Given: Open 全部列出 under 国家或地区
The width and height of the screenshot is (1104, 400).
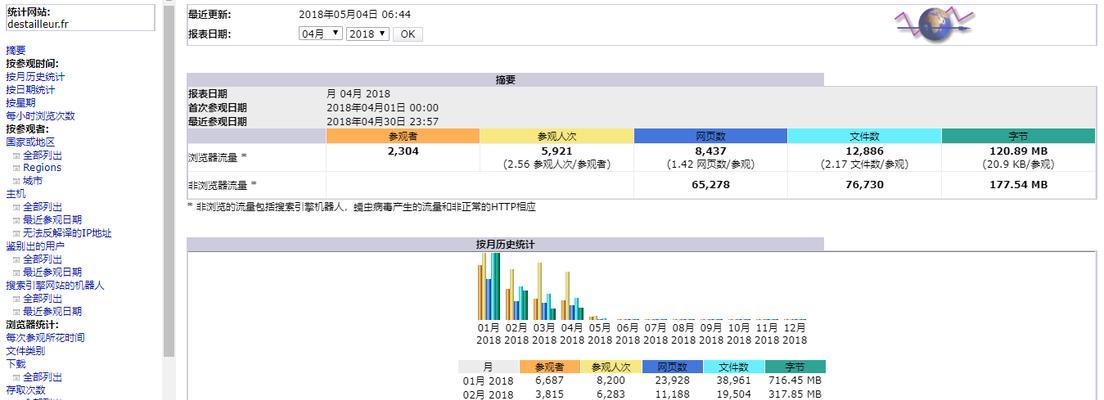Looking at the screenshot, I should point(42,155).
